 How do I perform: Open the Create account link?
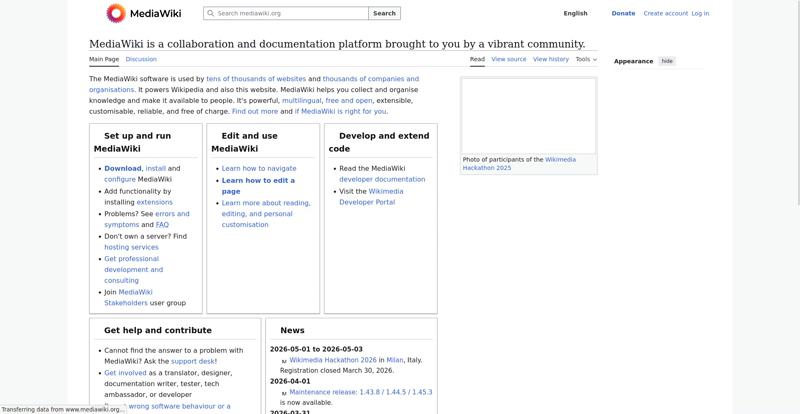665,13
